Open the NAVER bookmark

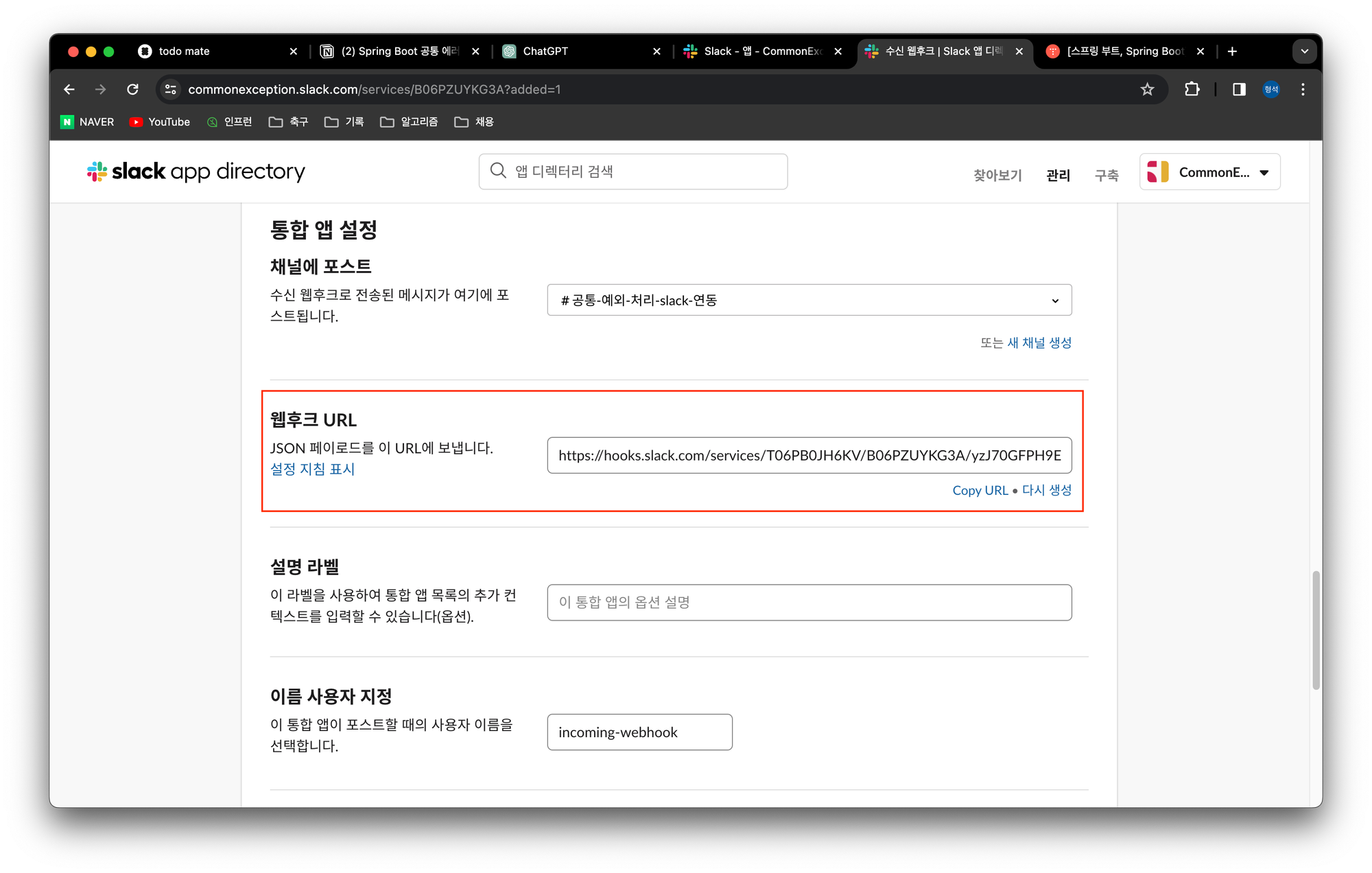pos(88,122)
